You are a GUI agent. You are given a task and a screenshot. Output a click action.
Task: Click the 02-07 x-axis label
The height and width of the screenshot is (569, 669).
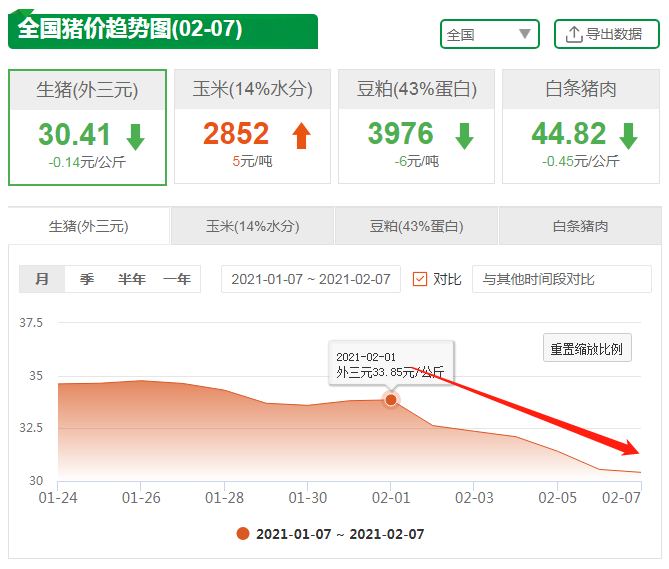click(621, 498)
